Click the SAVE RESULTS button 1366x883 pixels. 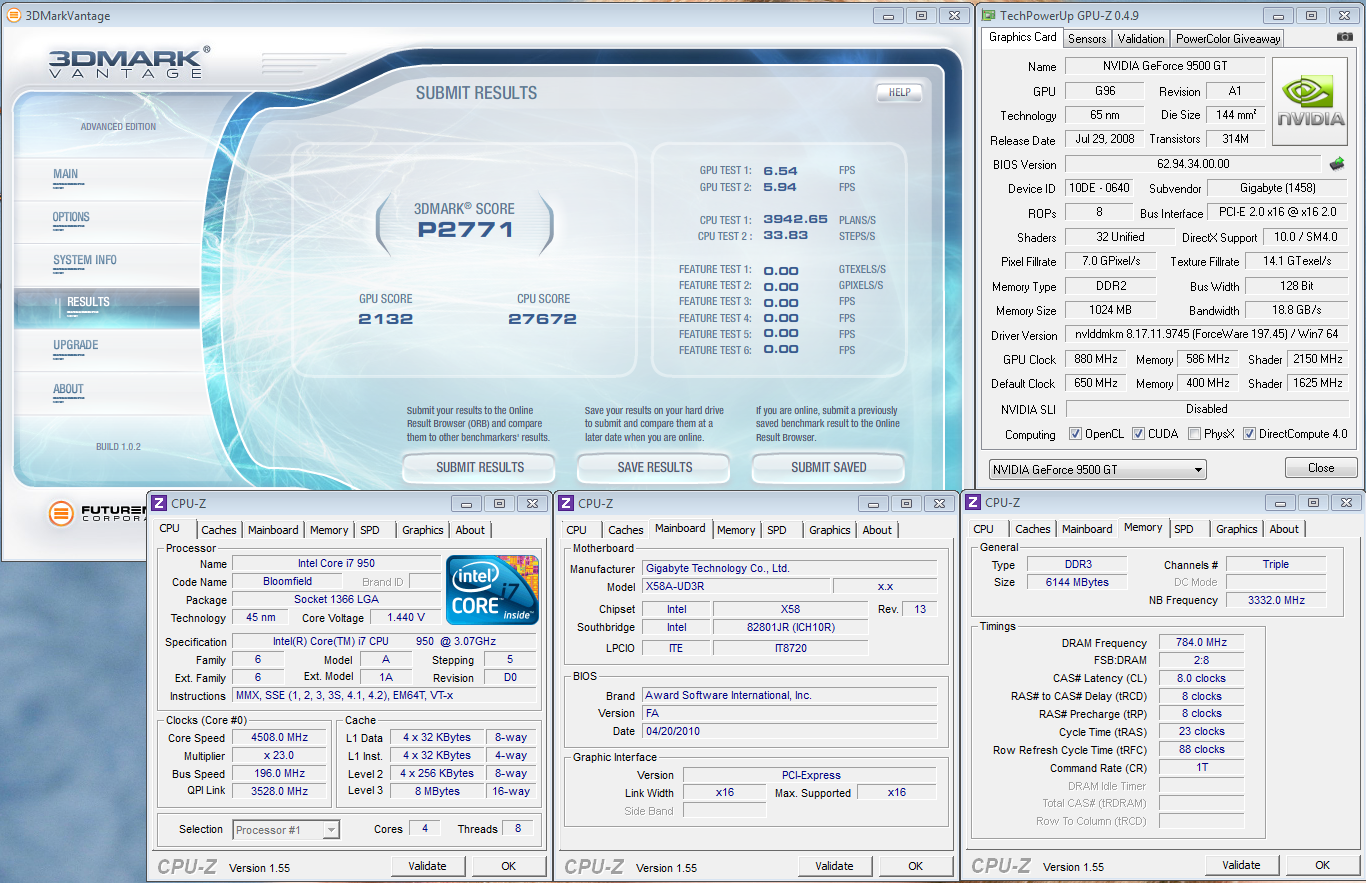[655, 467]
